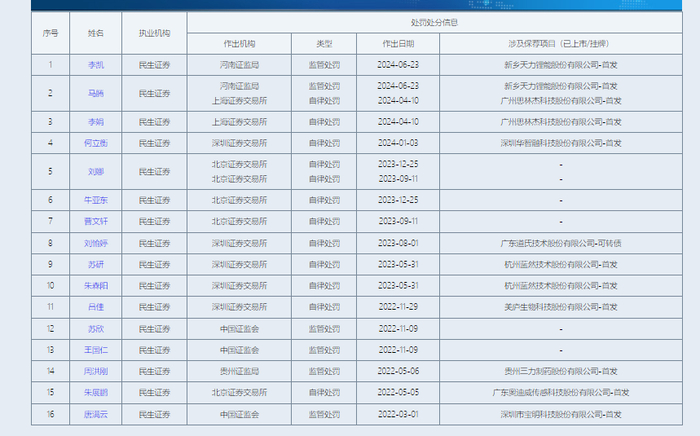Open 王国仁's profile link in row 13
The height and width of the screenshot is (436, 700).
[x=96, y=350]
